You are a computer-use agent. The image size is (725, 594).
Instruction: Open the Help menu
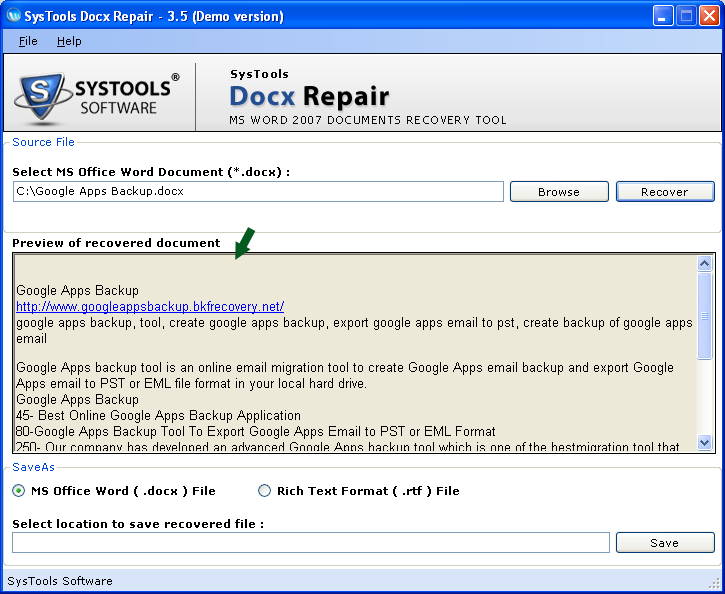69,41
